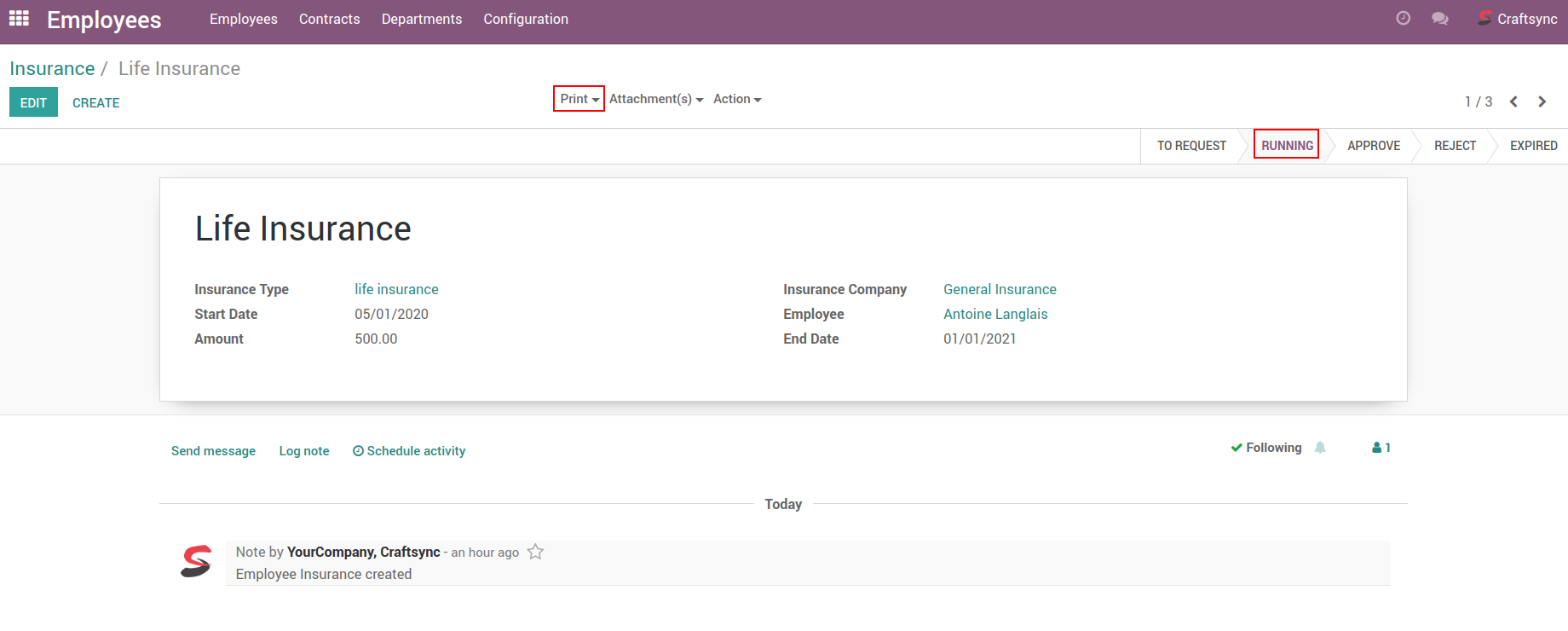The image size is (1568, 631).
Task: Click the clock activities icon
Action: 1403,18
